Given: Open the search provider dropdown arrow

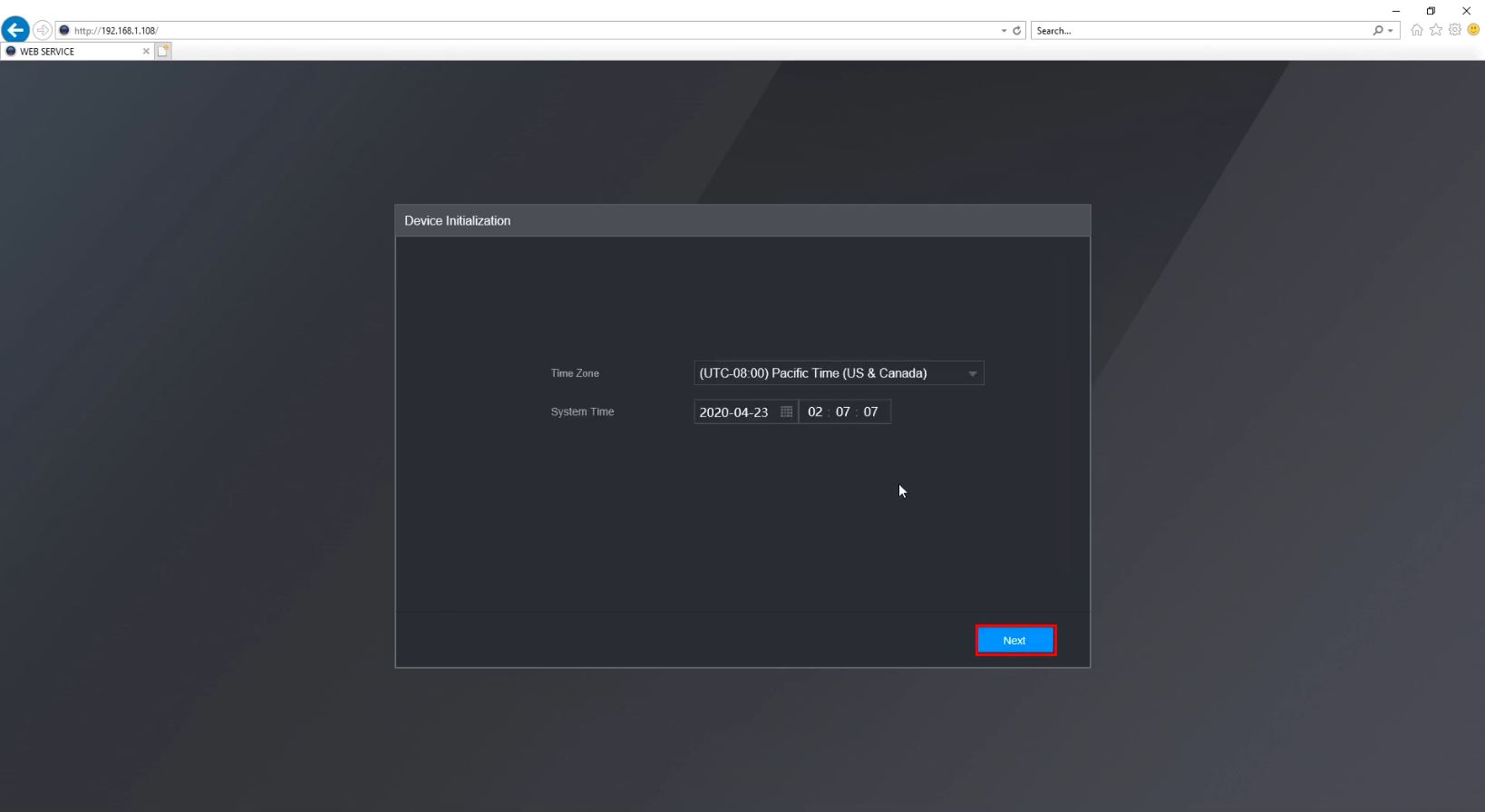Looking at the screenshot, I should point(1391,31).
